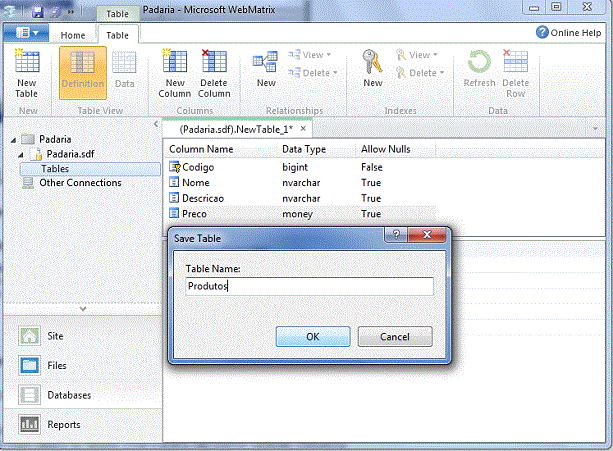Add a column with New Column

click(175, 73)
